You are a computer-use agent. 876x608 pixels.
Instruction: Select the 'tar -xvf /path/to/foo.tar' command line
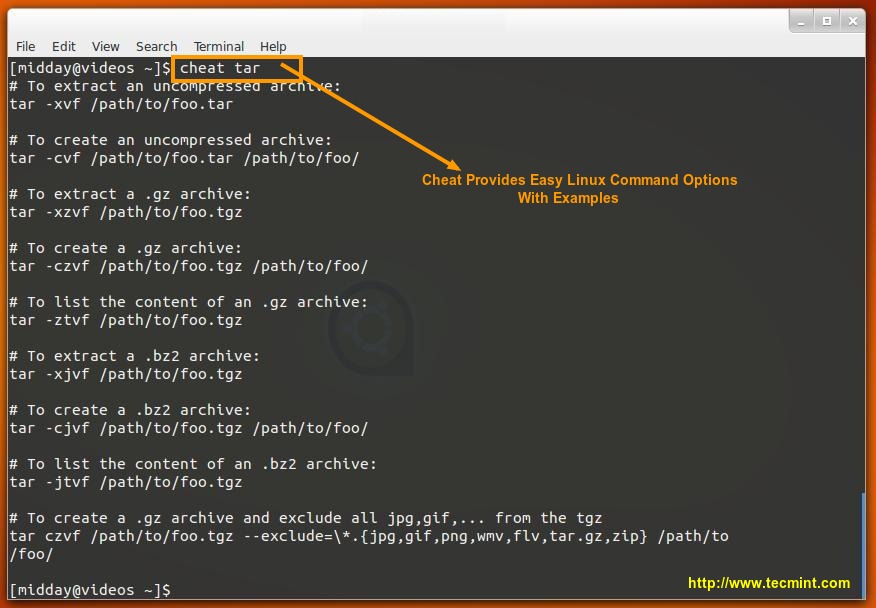coord(122,104)
